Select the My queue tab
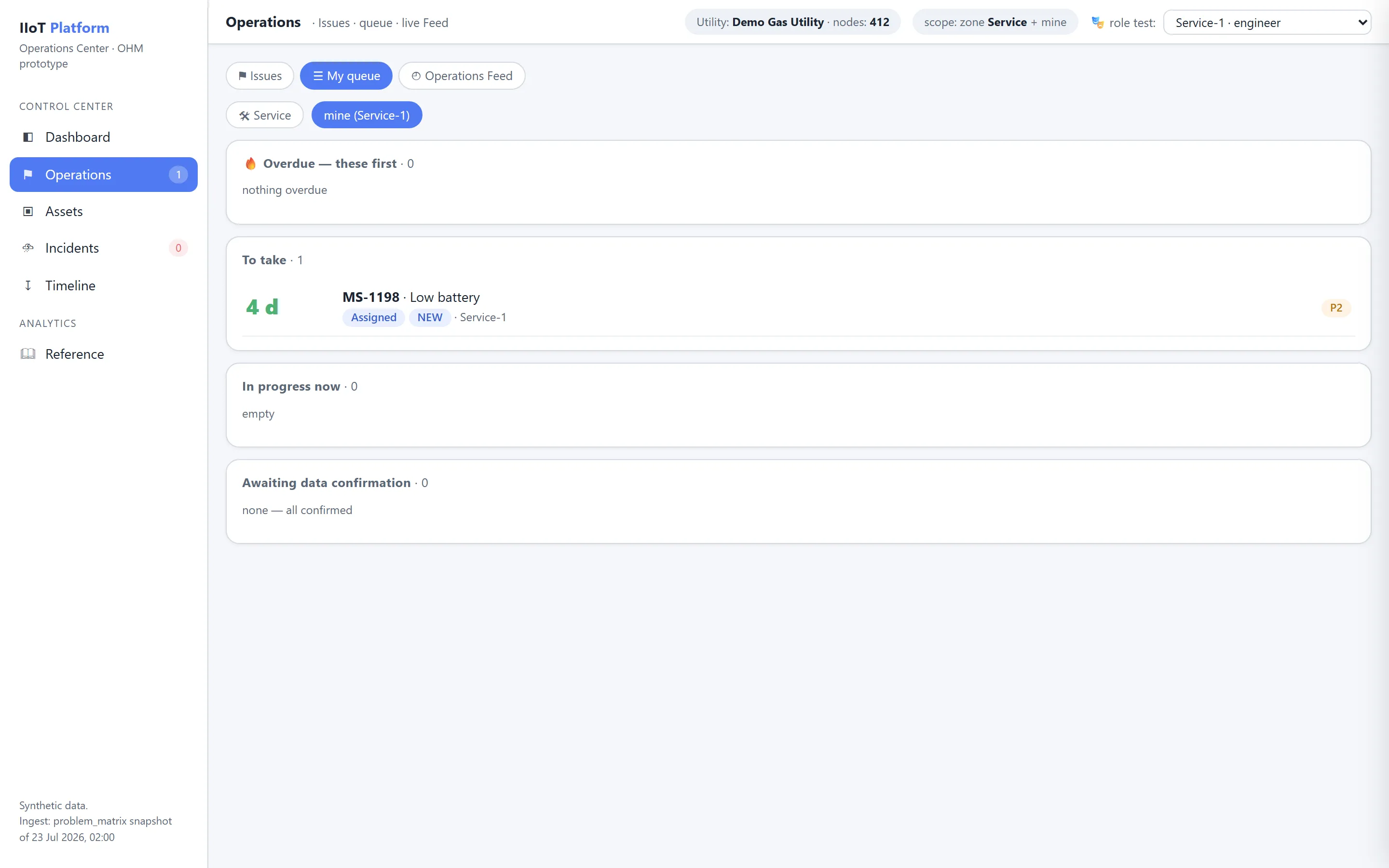Image resolution: width=1389 pixels, height=868 pixels. pyautogui.click(x=346, y=76)
